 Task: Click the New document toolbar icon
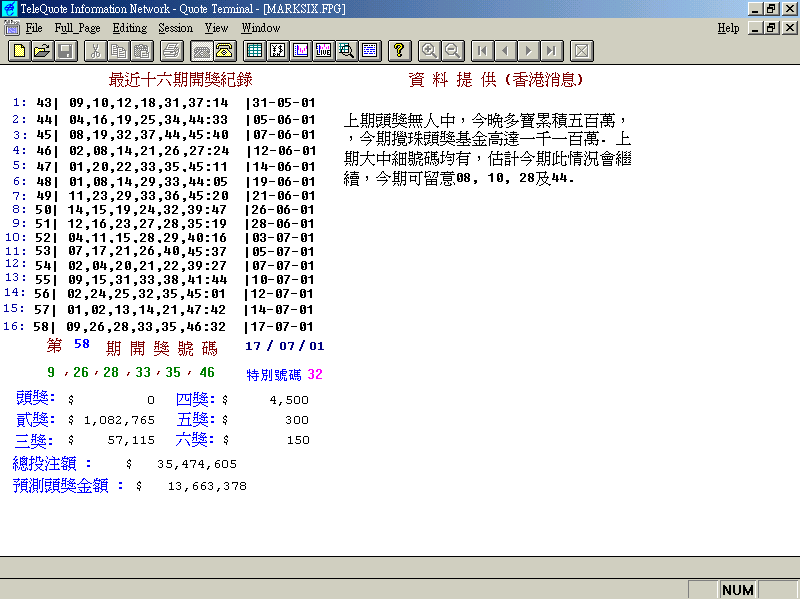click(x=19, y=51)
